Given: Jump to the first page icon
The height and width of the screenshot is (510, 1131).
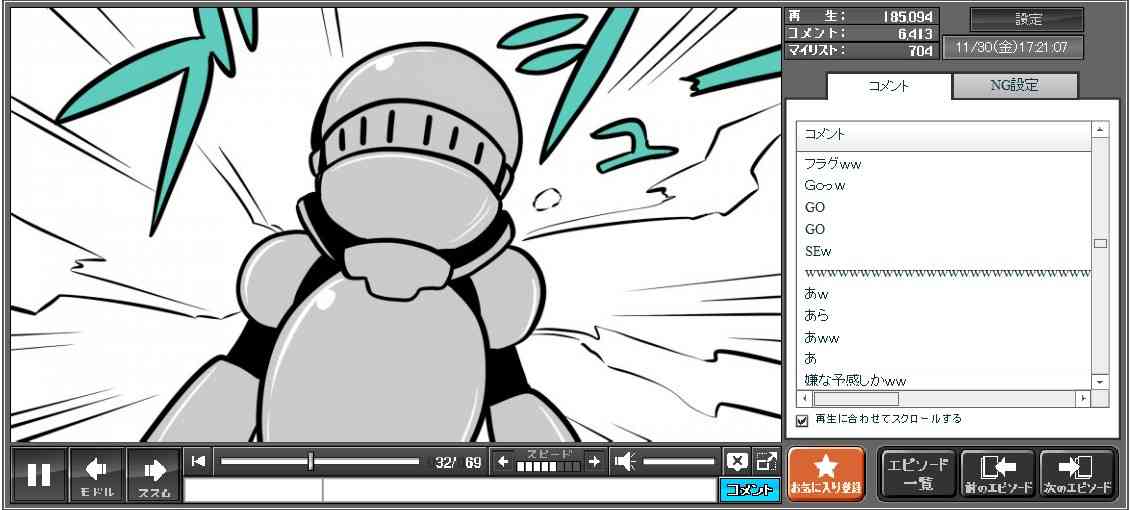Looking at the screenshot, I should pos(198,461).
